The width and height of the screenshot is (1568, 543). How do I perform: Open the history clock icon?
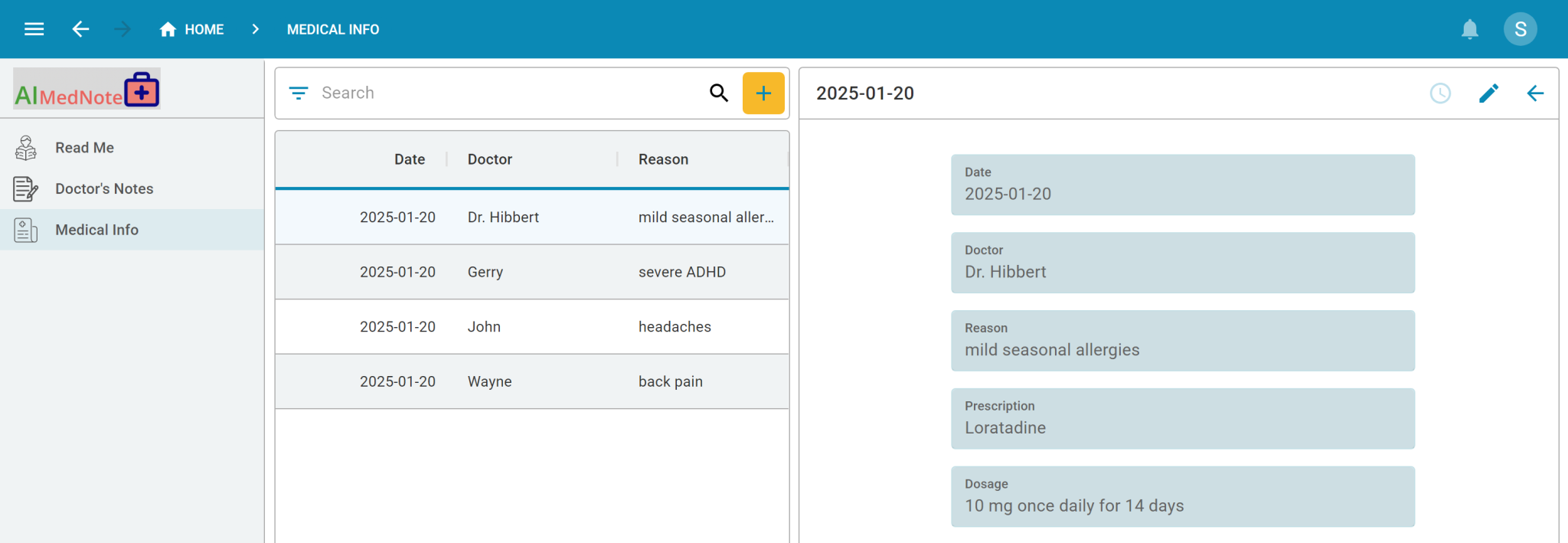coord(1440,93)
